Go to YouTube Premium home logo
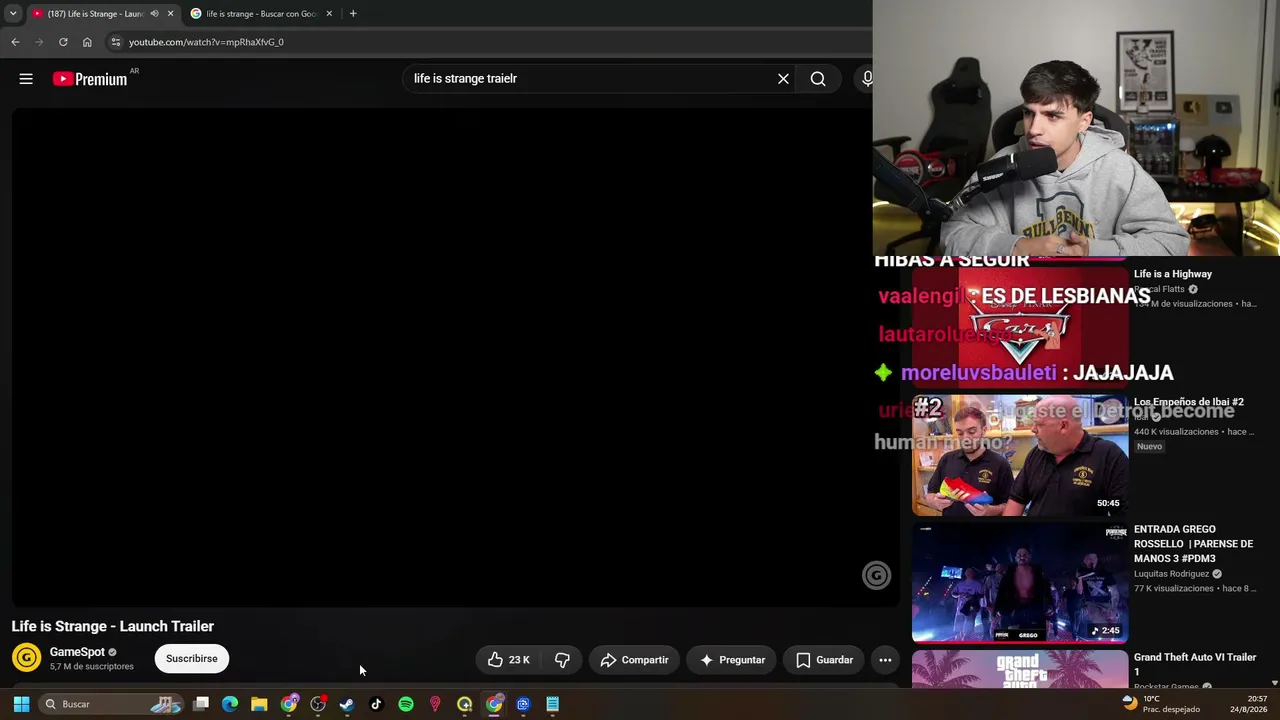 click(90, 79)
